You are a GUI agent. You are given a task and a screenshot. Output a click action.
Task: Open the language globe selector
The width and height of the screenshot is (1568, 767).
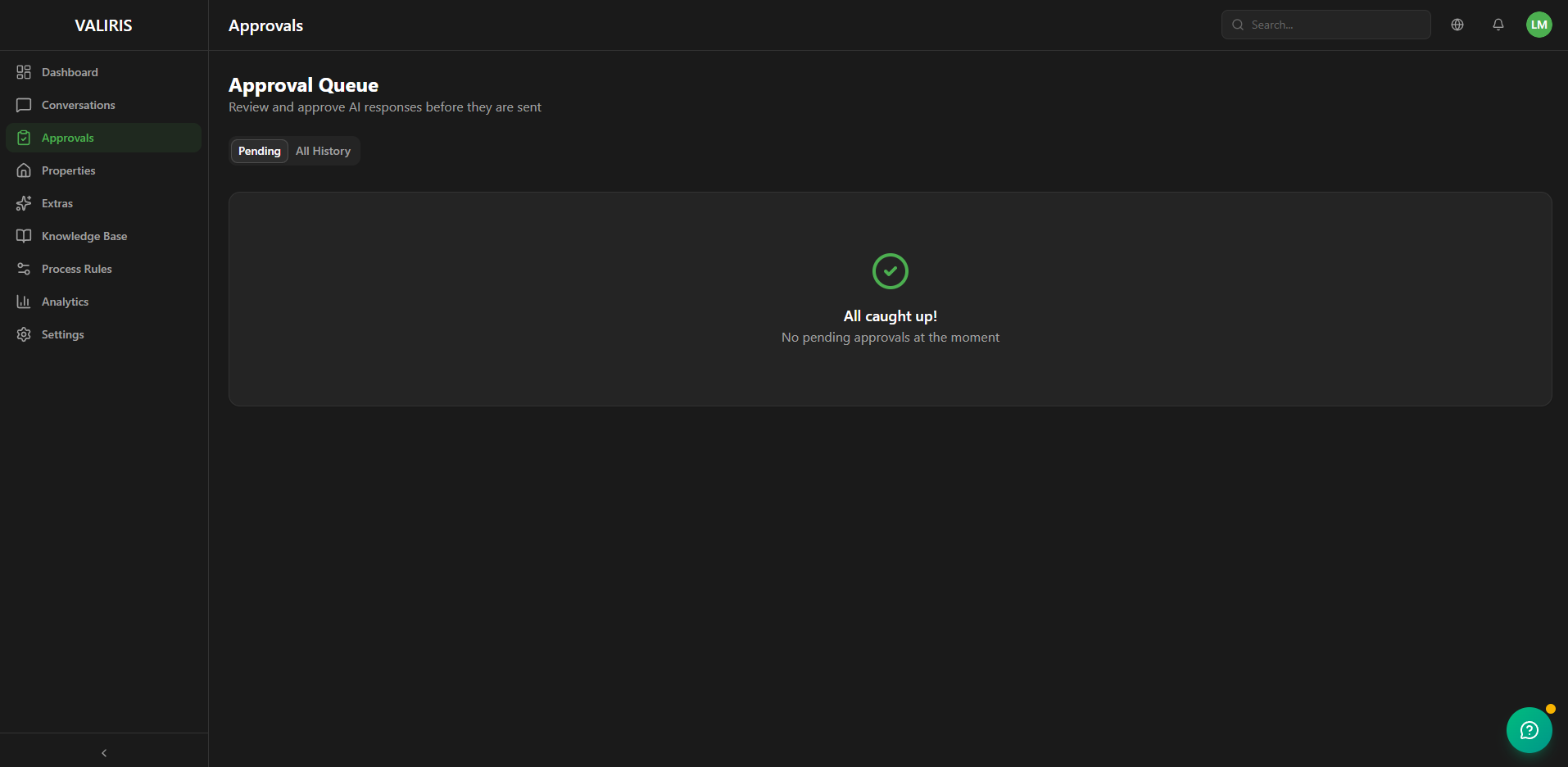click(x=1457, y=25)
